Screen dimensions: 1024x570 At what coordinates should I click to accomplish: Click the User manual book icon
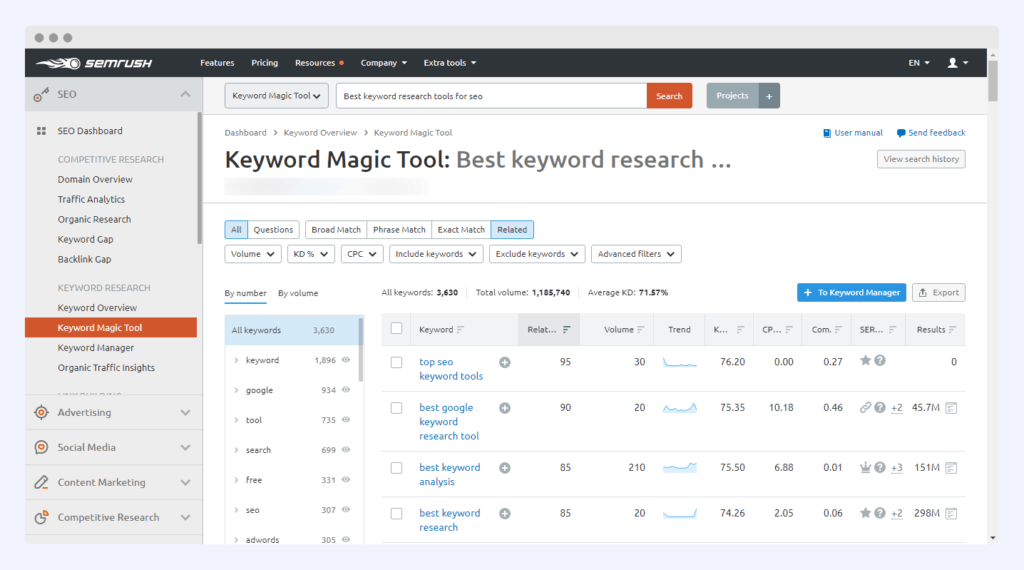(x=827, y=133)
